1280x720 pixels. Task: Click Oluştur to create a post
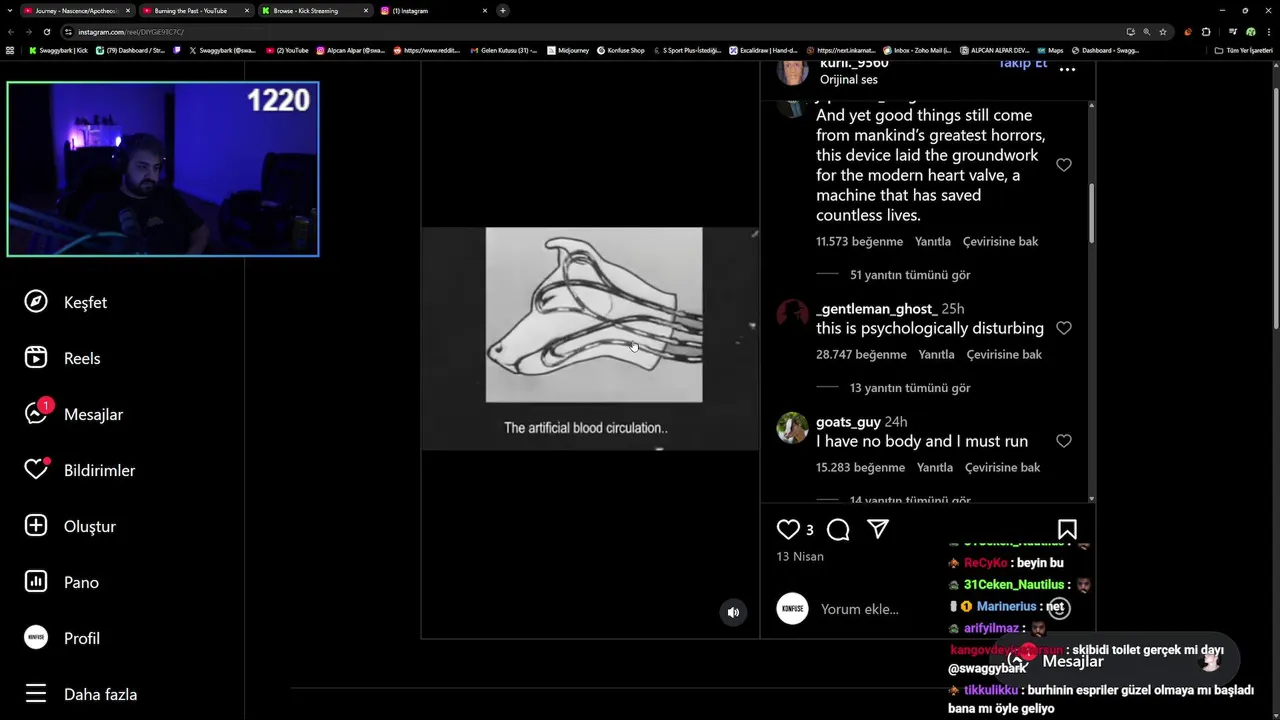(x=70, y=526)
